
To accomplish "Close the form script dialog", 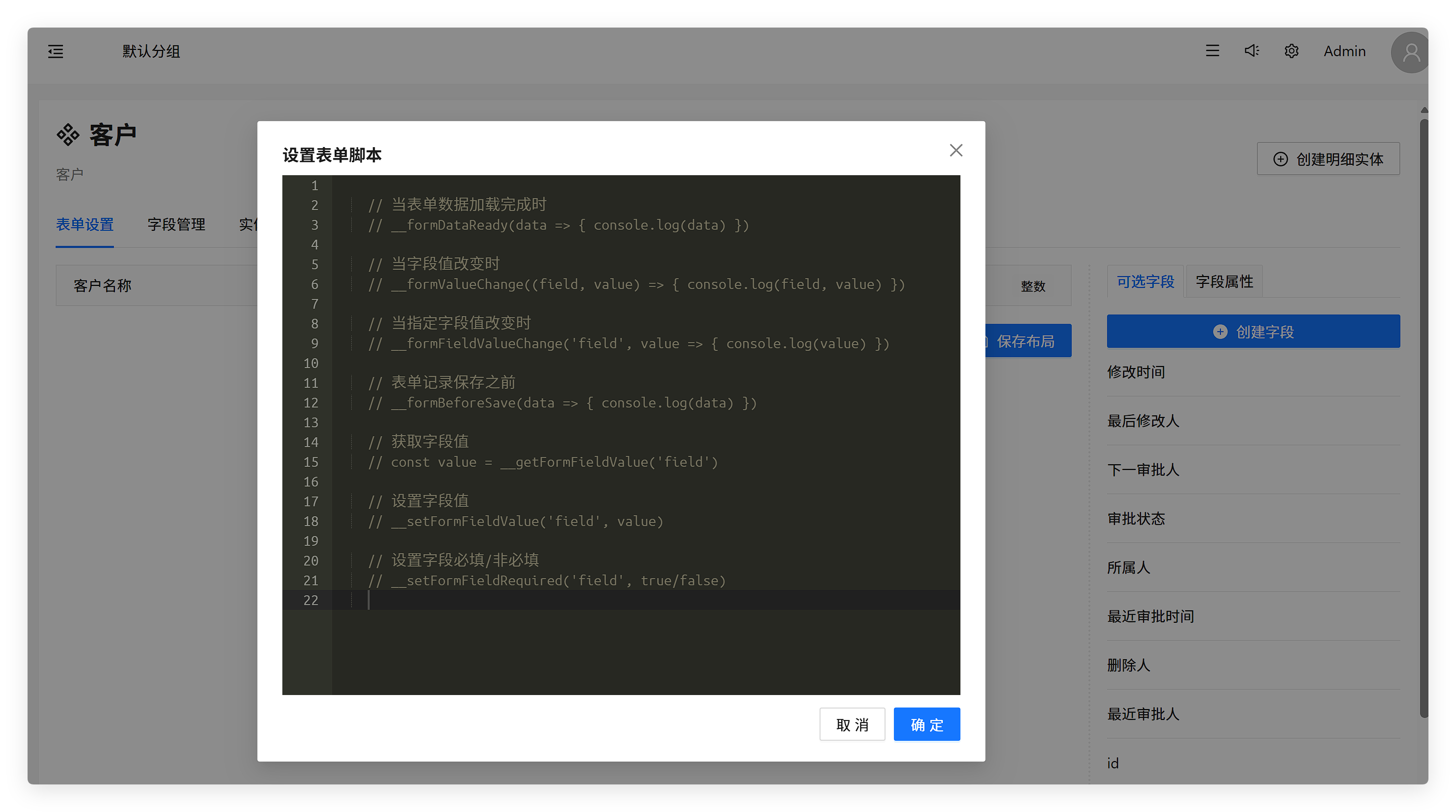I will pos(956,150).
